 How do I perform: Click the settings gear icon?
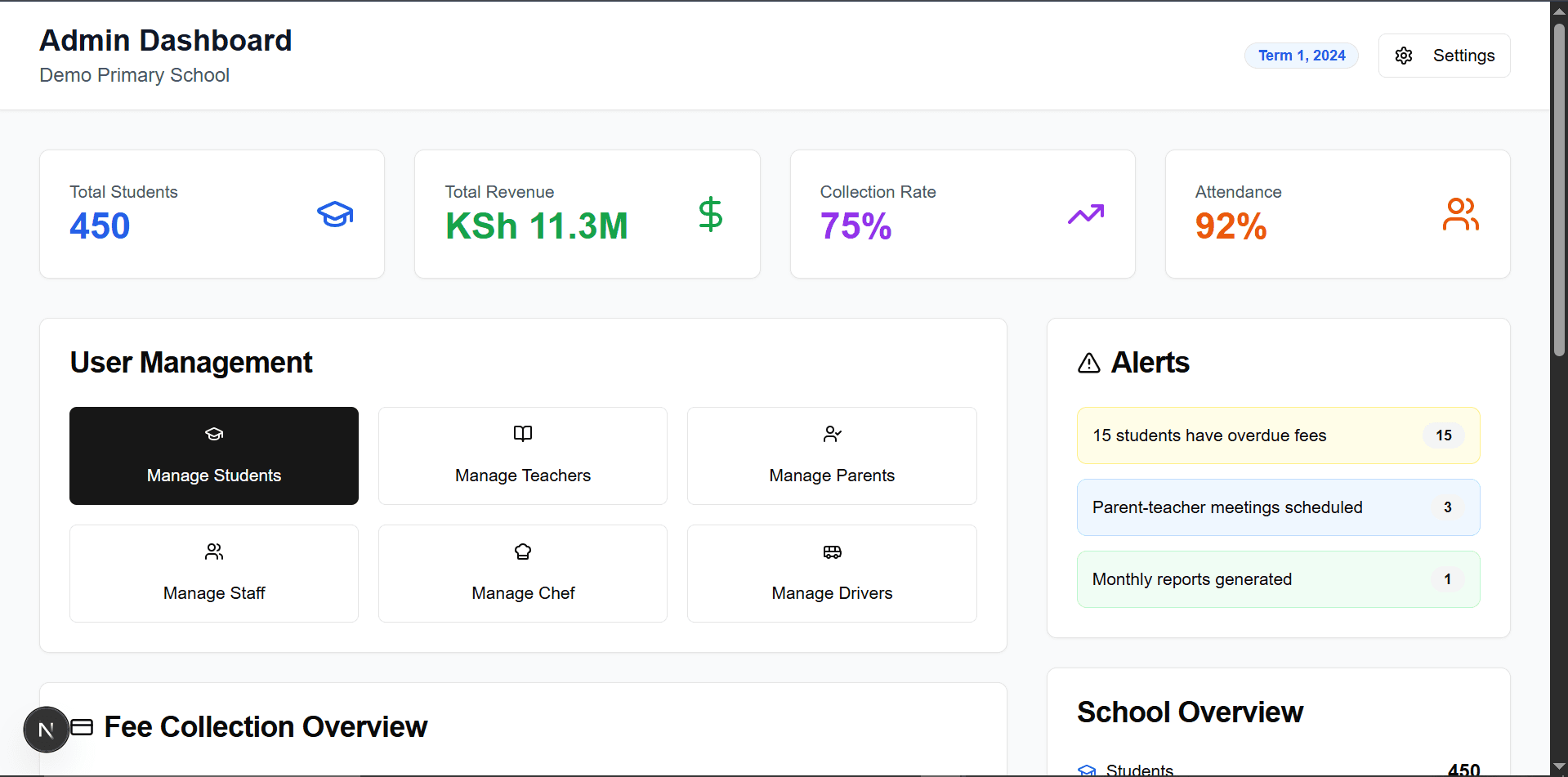[1404, 55]
